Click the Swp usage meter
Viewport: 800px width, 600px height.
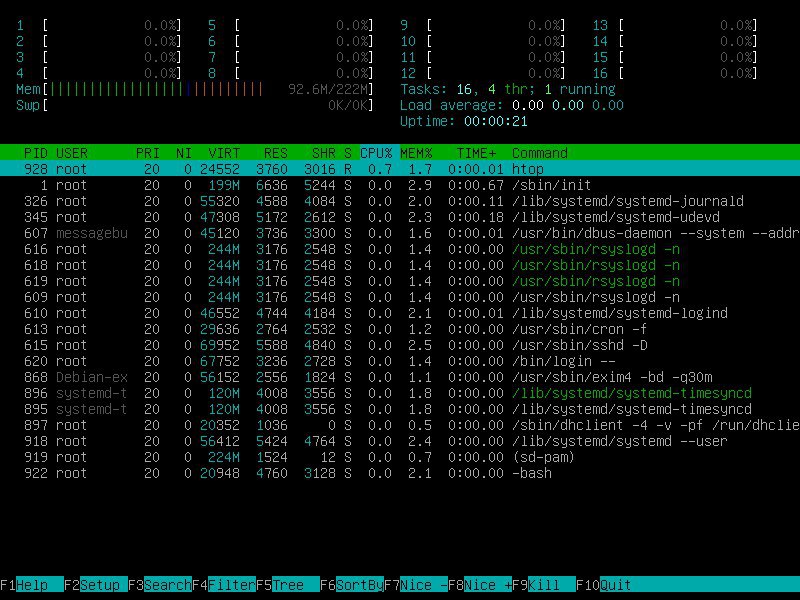point(194,105)
